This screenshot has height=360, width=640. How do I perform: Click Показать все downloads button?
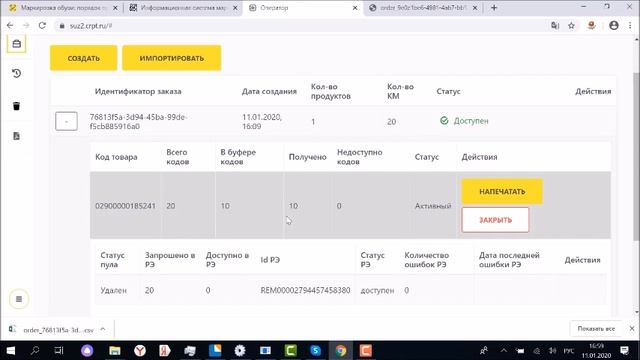point(596,329)
